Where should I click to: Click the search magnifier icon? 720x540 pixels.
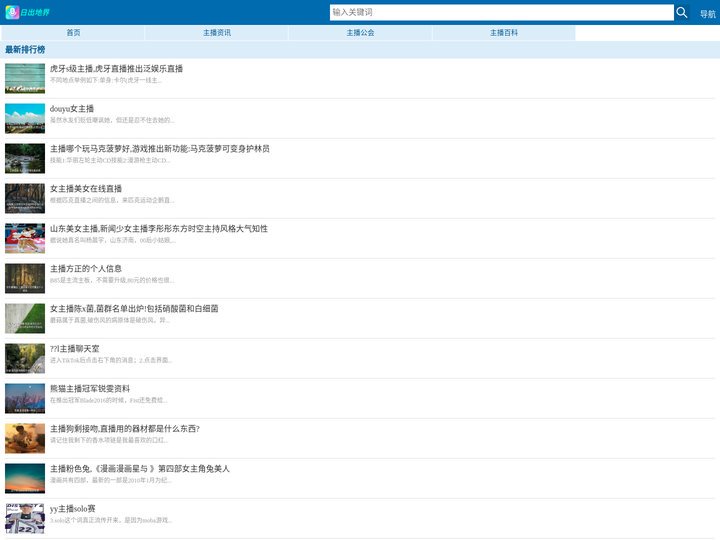click(681, 12)
